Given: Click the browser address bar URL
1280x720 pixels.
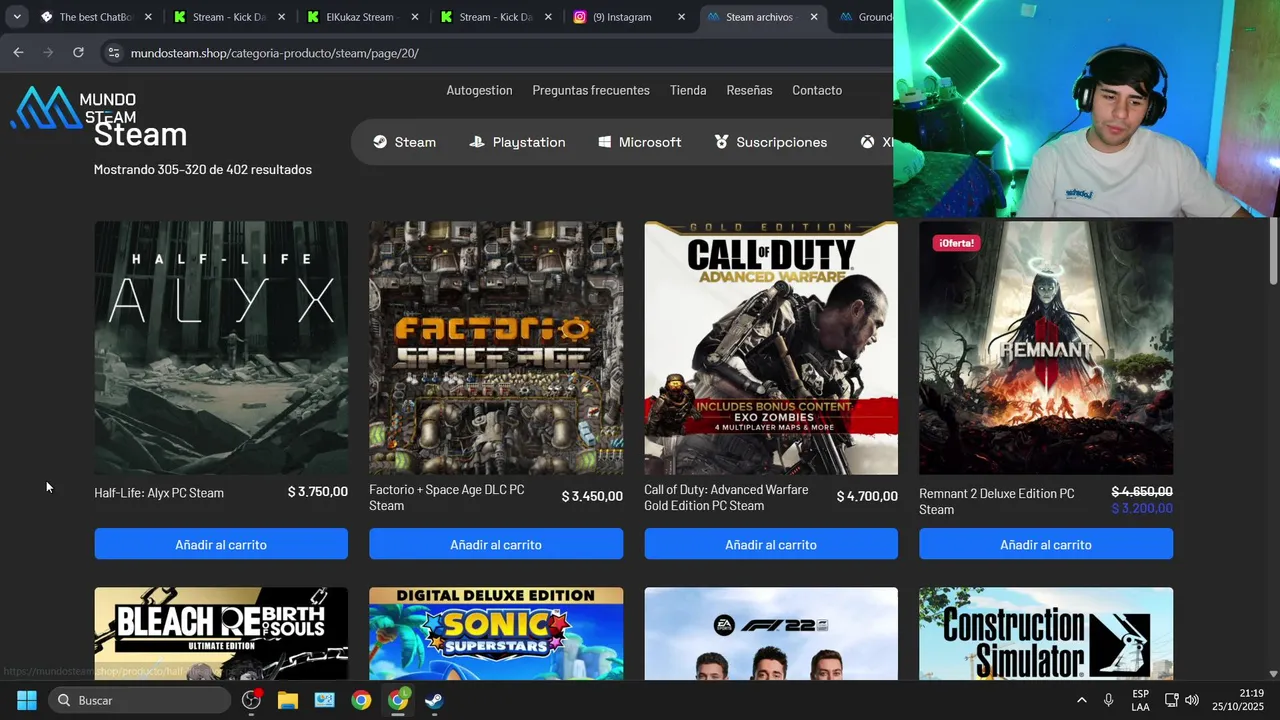Looking at the screenshot, I should (x=274, y=53).
